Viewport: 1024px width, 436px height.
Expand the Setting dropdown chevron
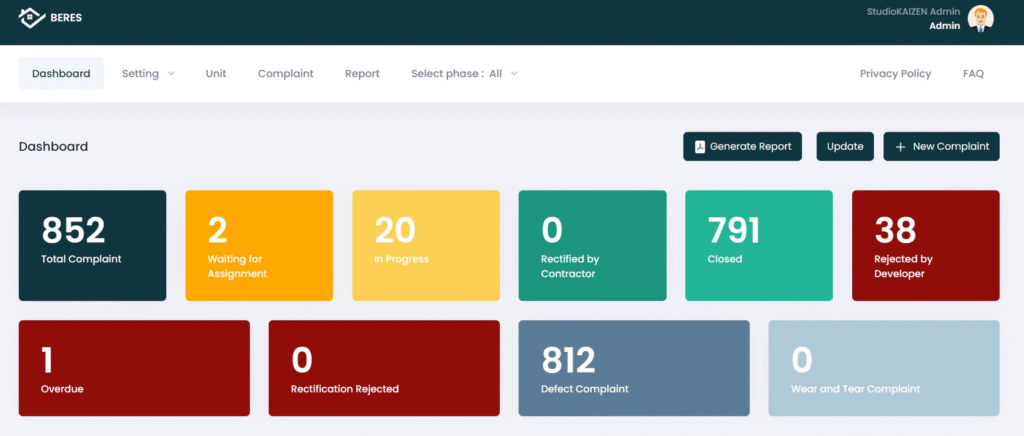(x=171, y=74)
